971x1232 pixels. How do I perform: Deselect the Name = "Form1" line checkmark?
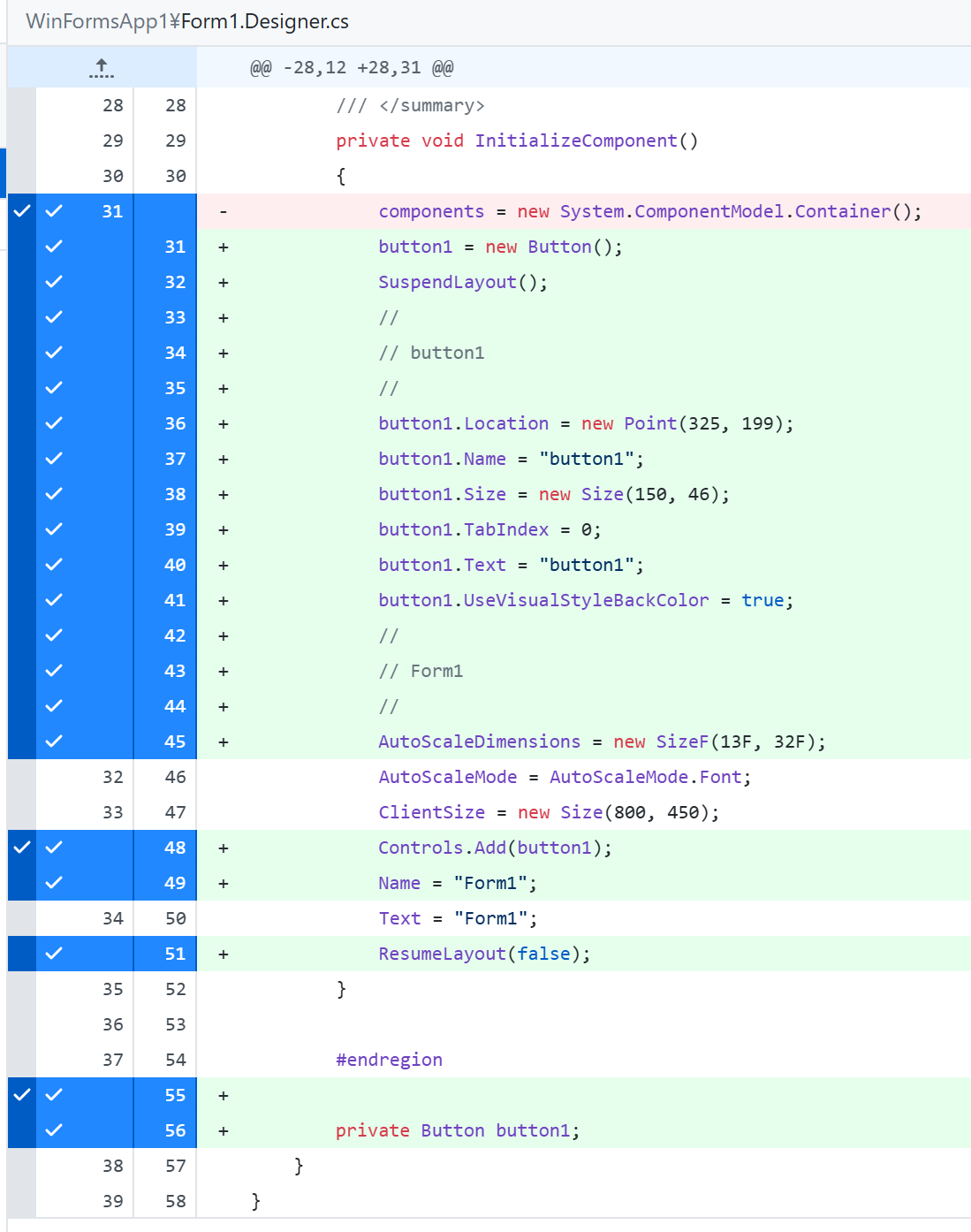point(54,883)
